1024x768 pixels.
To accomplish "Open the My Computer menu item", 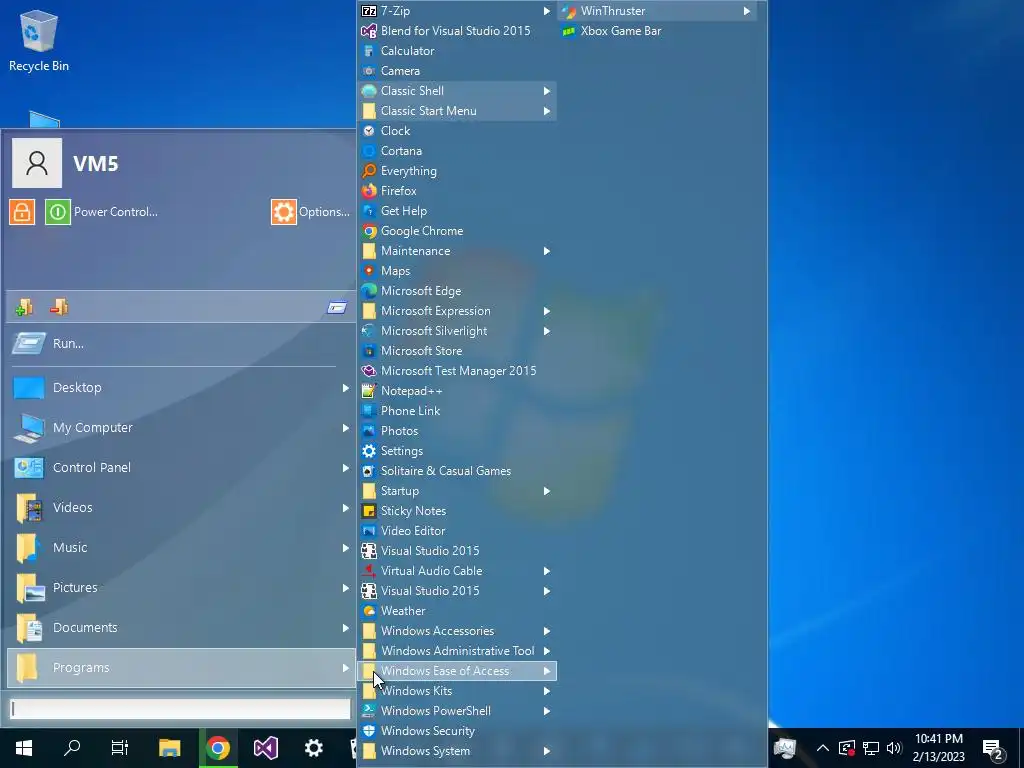I will [181, 428].
